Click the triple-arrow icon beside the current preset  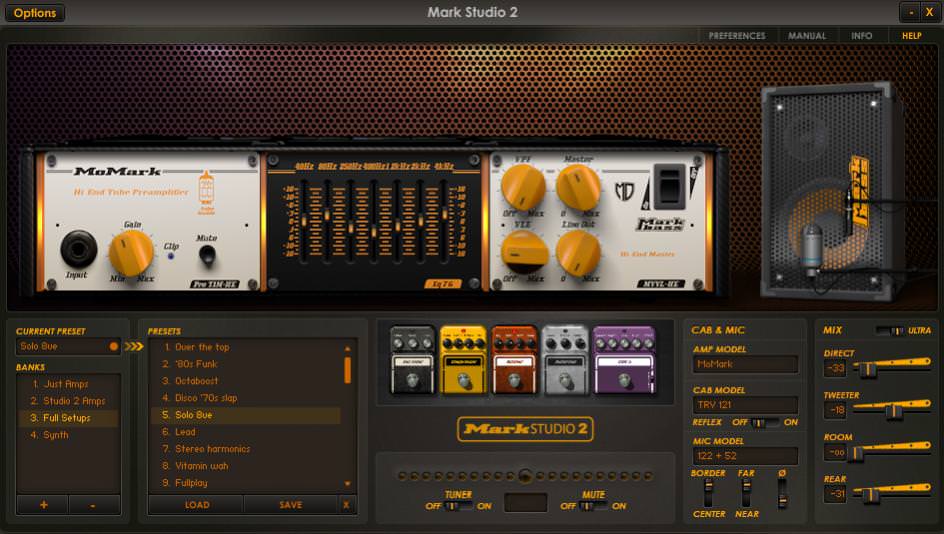pyautogui.click(x=134, y=346)
